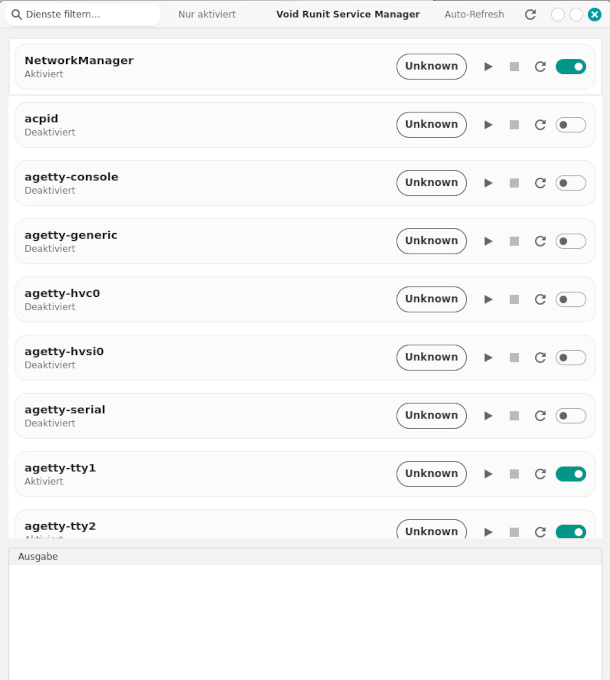Restart the agetty-hvsi0 service

pos(540,357)
